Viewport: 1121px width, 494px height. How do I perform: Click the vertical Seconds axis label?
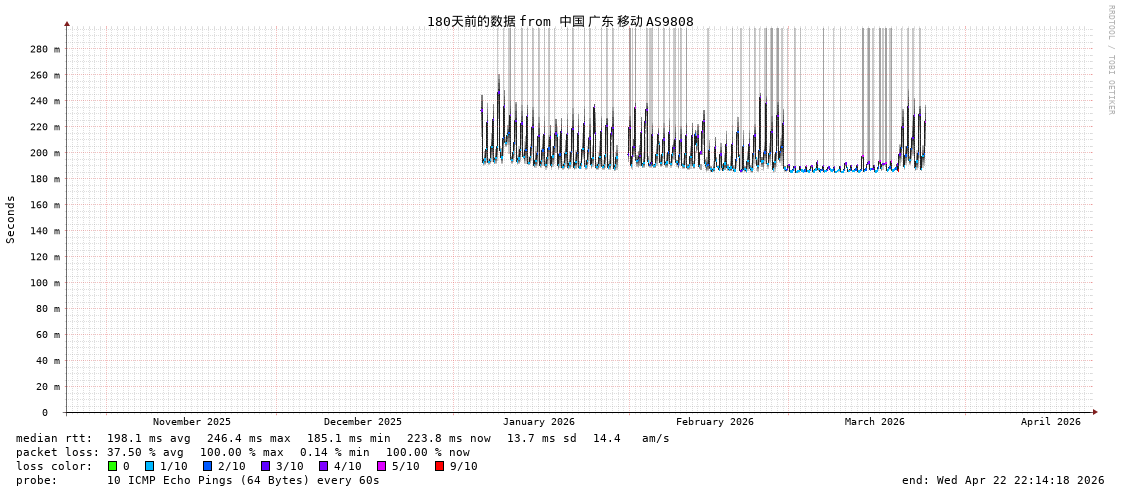11,219
